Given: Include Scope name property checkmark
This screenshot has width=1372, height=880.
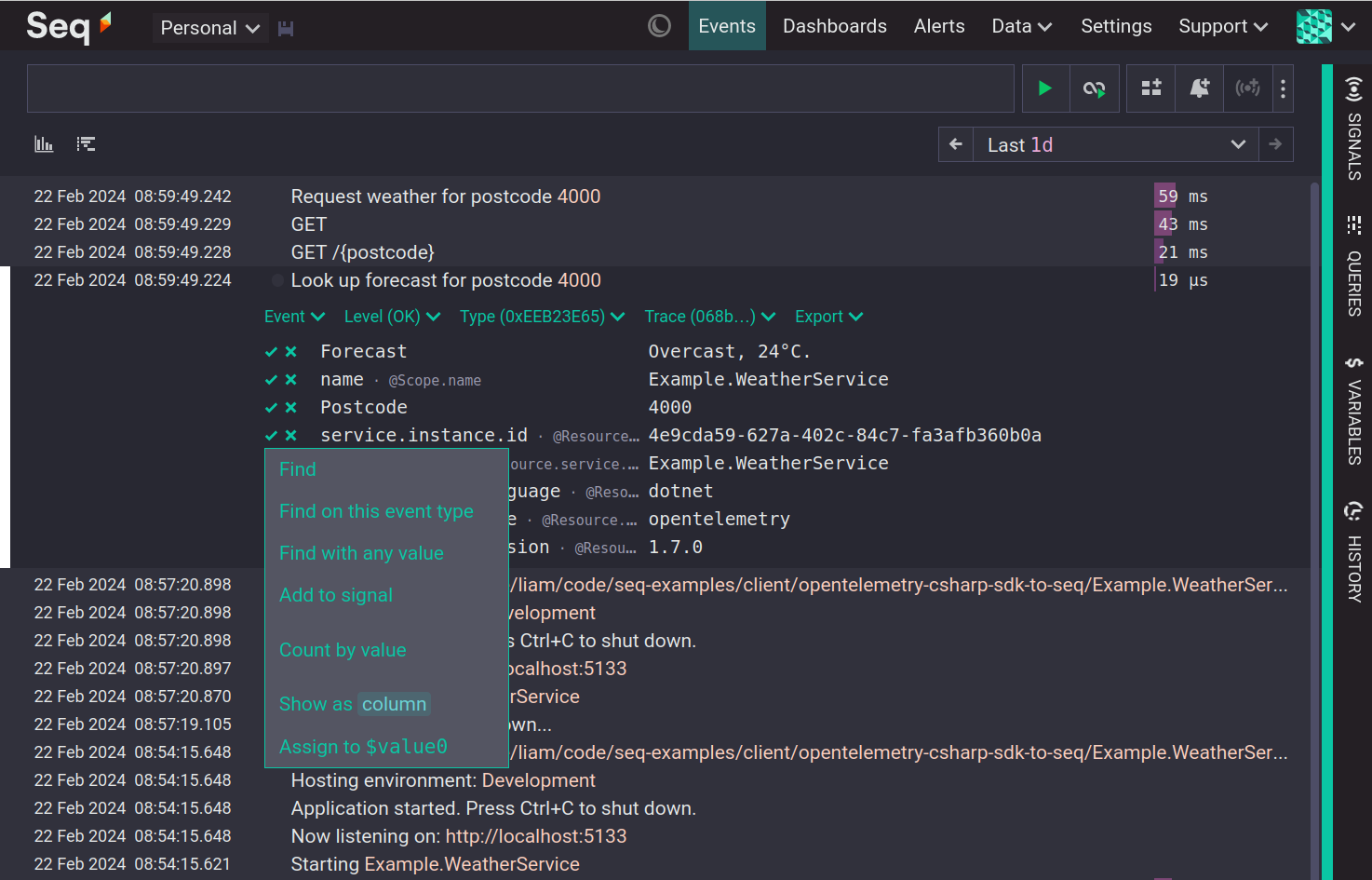Looking at the screenshot, I should (x=271, y=380).
